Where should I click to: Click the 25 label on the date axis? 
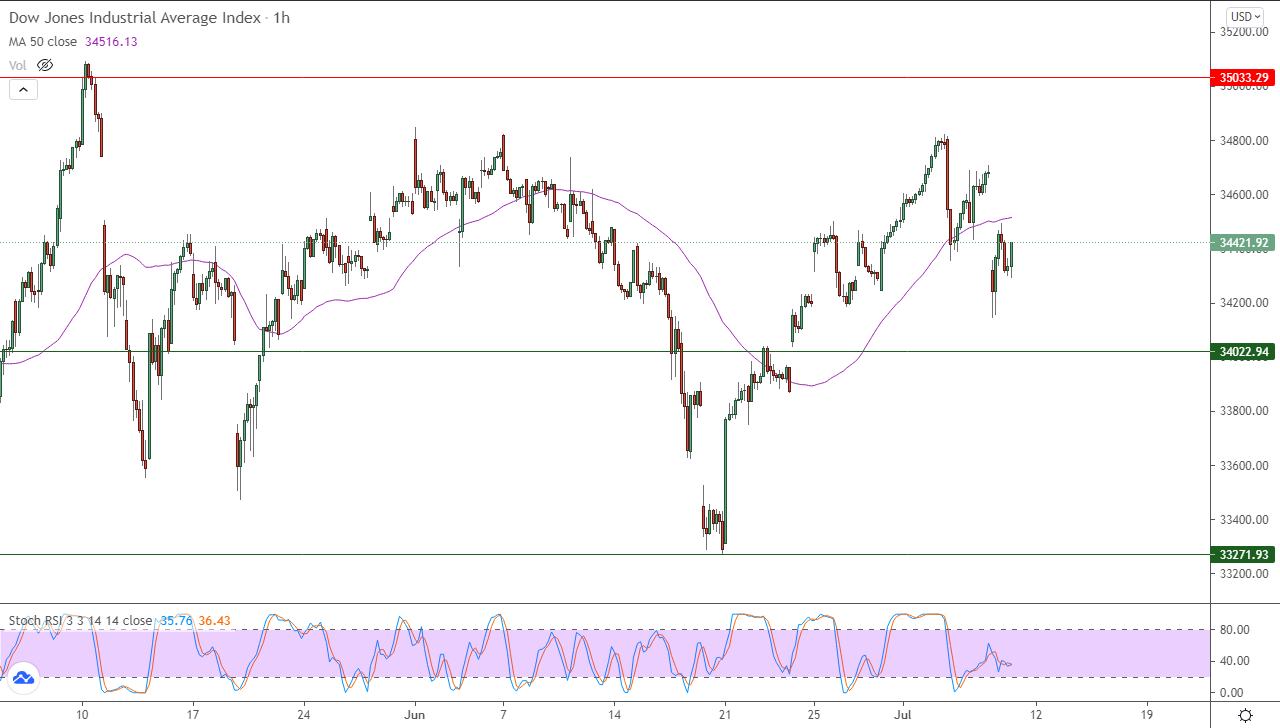(x=814, y=715)
